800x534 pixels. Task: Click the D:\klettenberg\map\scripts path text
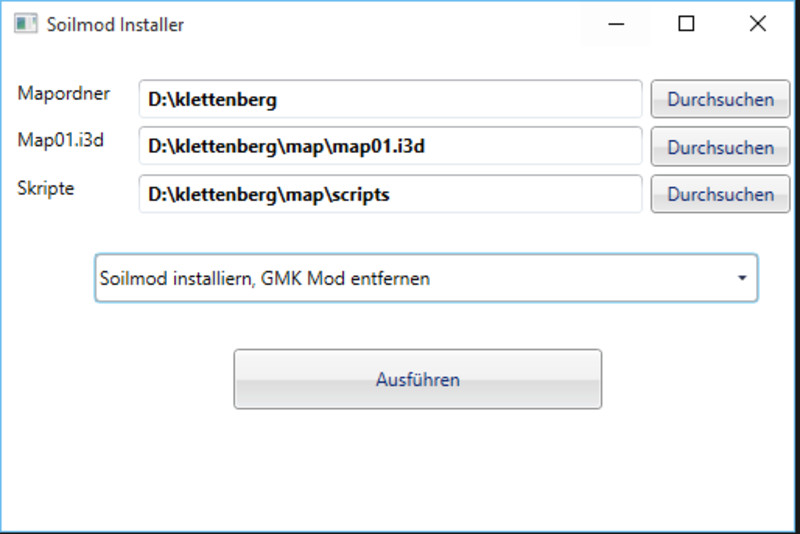coord(268,195)
